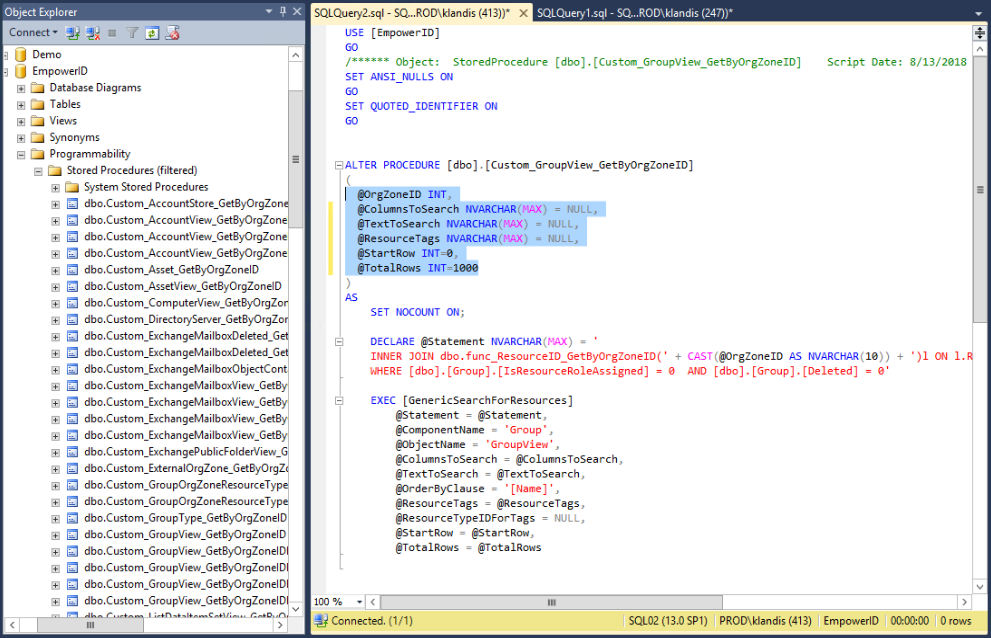Click Object Explorer scroll right arrow
Image resolution: width=991 pixels, height=638 pixels.
(281, 625)
